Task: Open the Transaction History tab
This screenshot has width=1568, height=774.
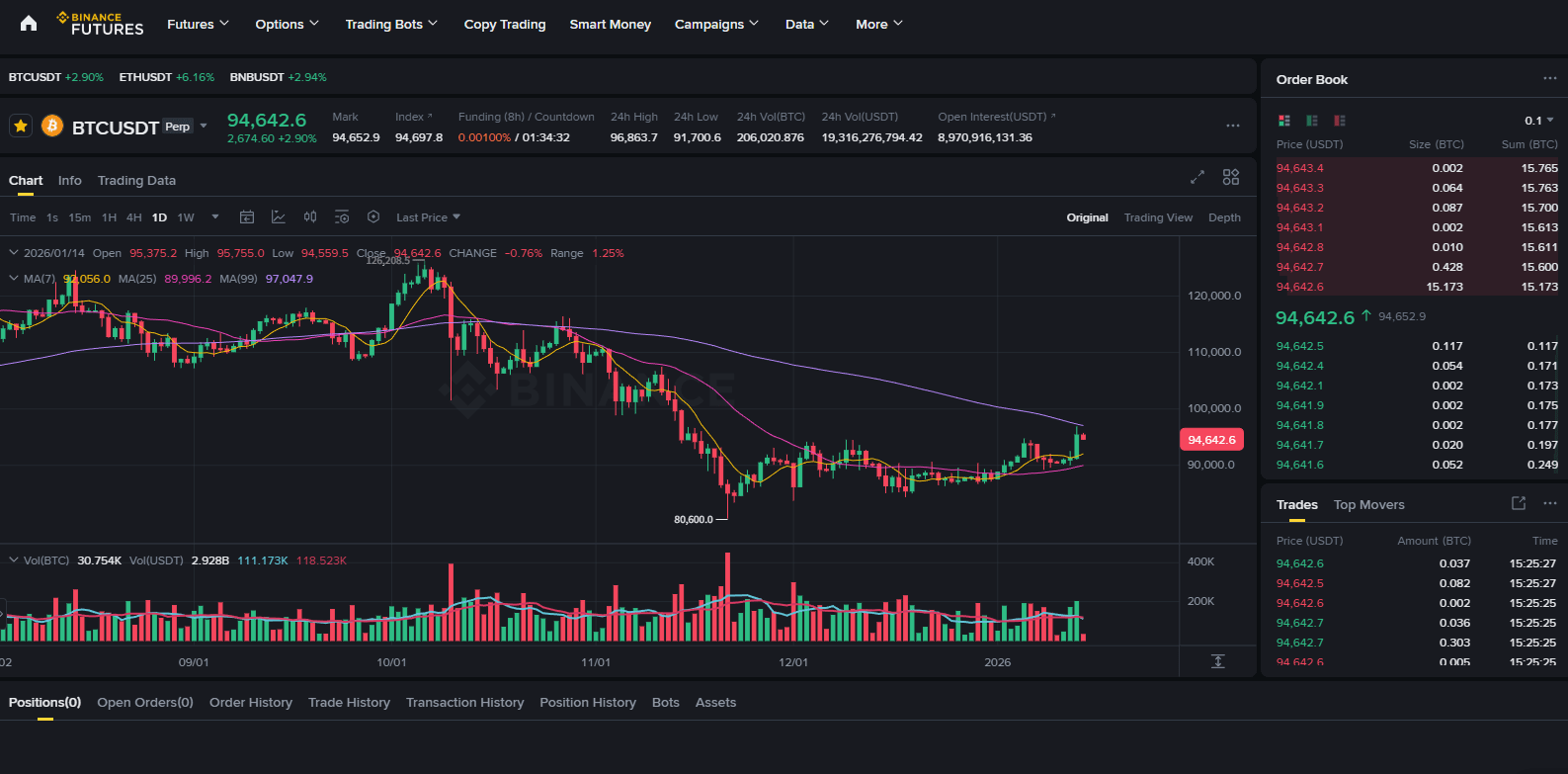Action: (464, 702)
